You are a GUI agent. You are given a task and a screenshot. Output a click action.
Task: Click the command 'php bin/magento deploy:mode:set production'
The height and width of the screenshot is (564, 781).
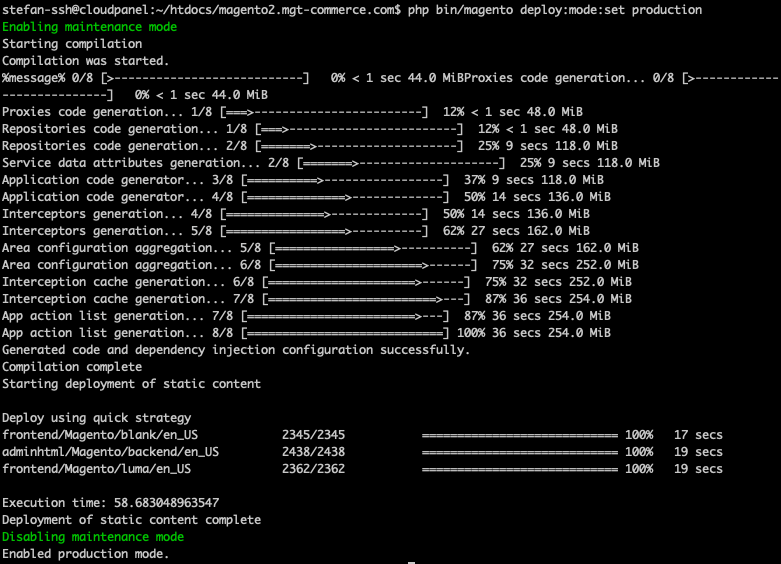click(555, 10)
